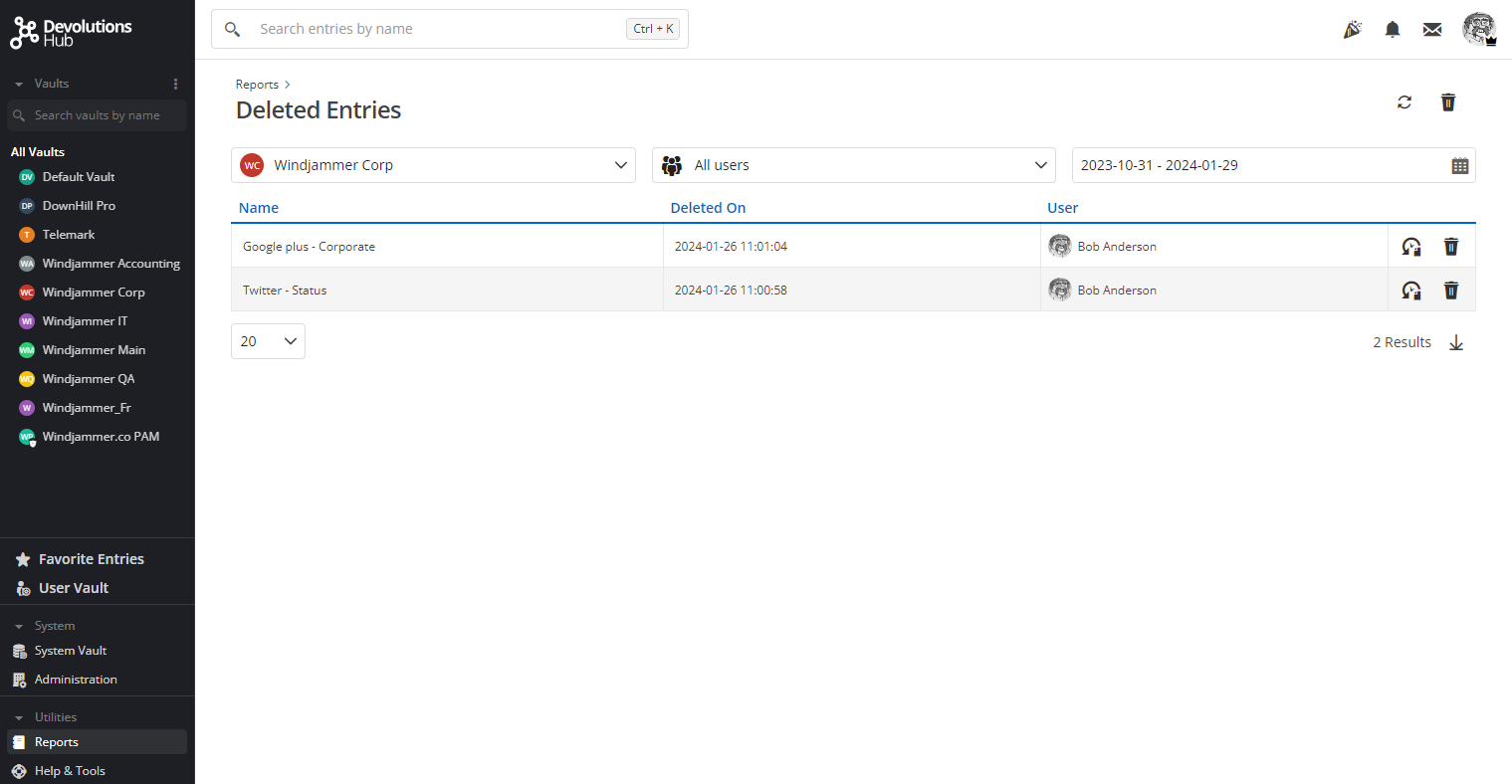
Task: Click the Reports sidebar icon
Action: click(19, 742)
